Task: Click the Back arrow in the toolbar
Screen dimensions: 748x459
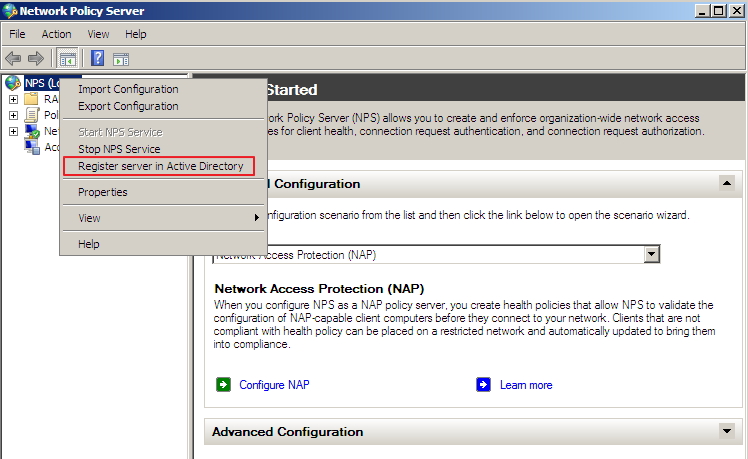Action: coord(13,59)
